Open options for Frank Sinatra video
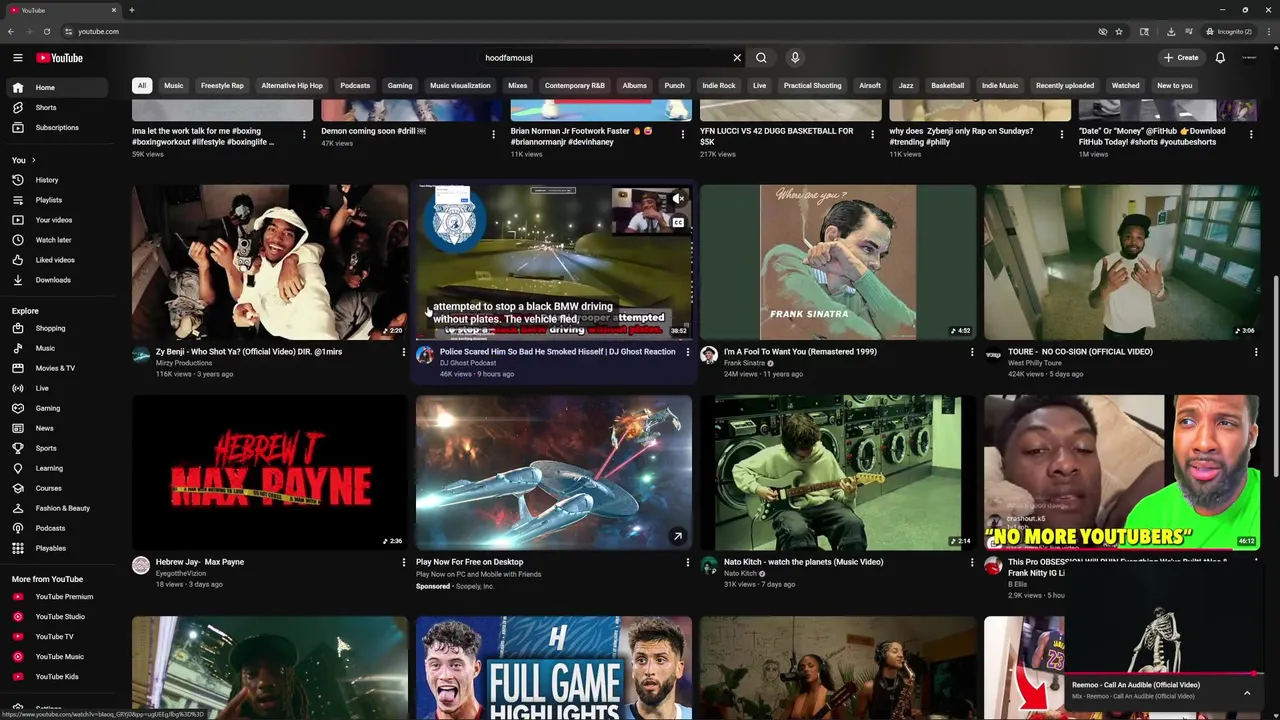This screenshot has width=1280, height=720. coord(972,352)
